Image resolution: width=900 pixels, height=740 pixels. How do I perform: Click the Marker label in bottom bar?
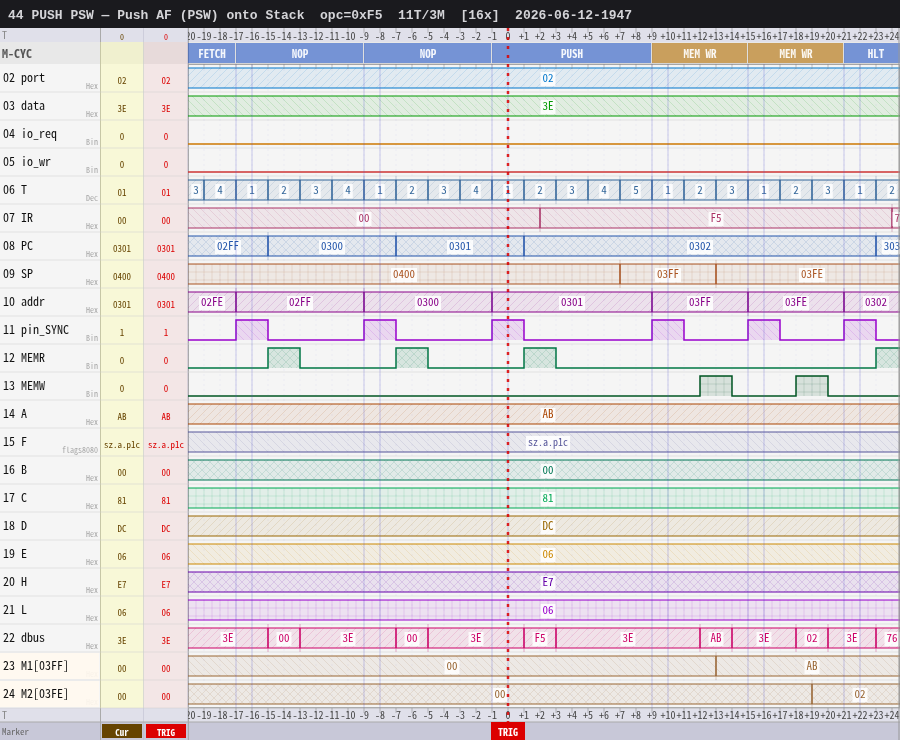click(x=15, y=732)
